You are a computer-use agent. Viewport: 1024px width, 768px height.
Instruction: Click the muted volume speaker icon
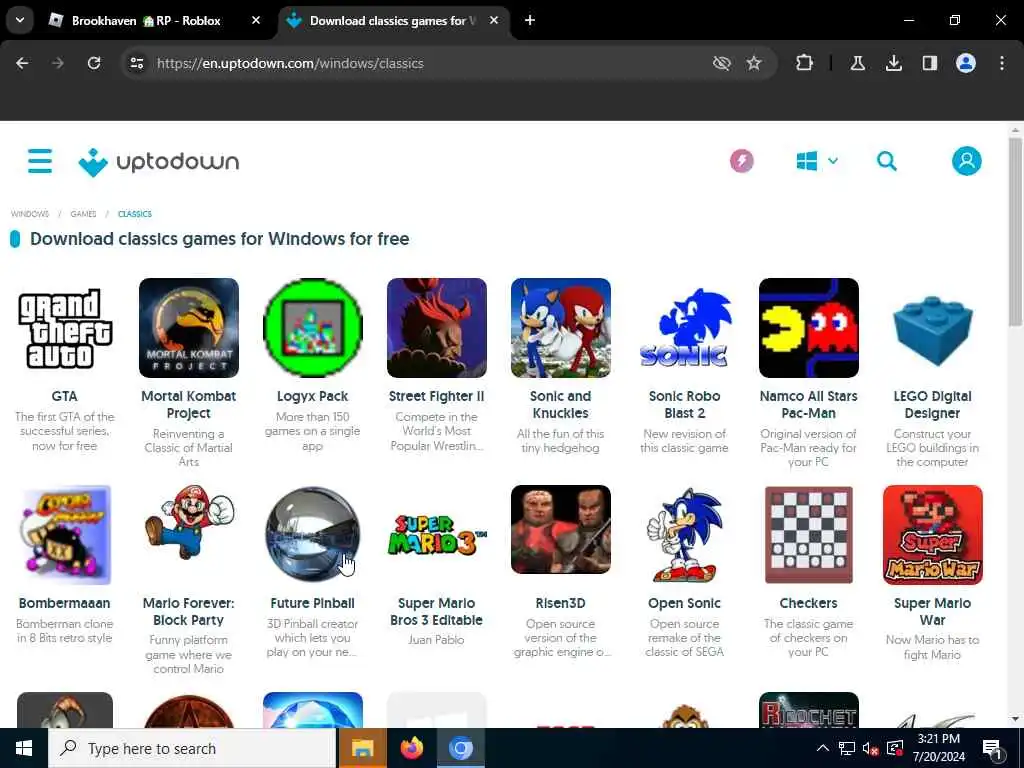pyautogui.click(x=870, y=748)
